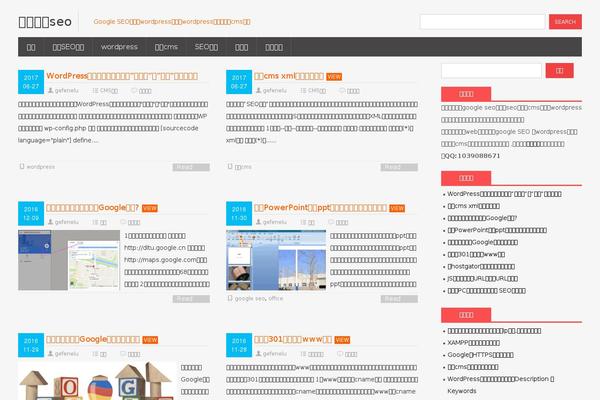Open the cms xml post title link

289,76
